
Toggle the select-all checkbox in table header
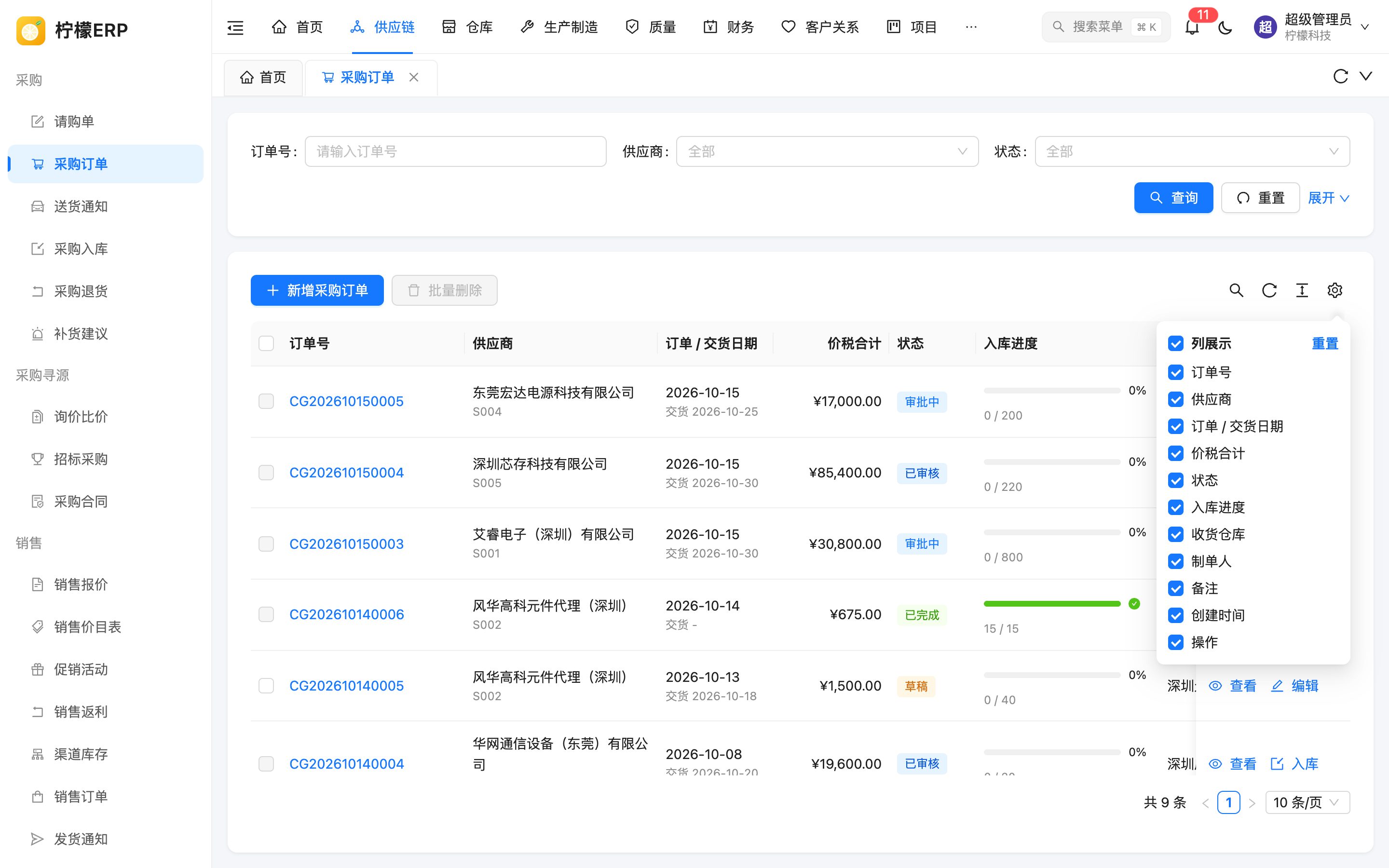click(x=266, y=343)
